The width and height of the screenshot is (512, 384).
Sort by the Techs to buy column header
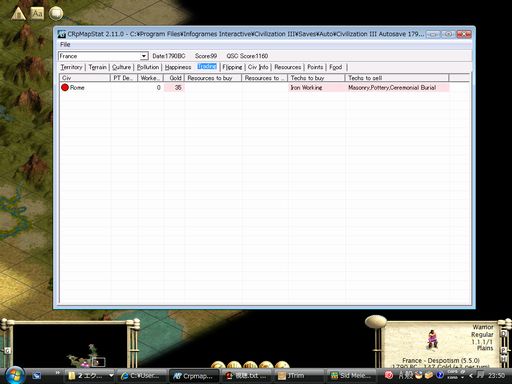(316, 78)
